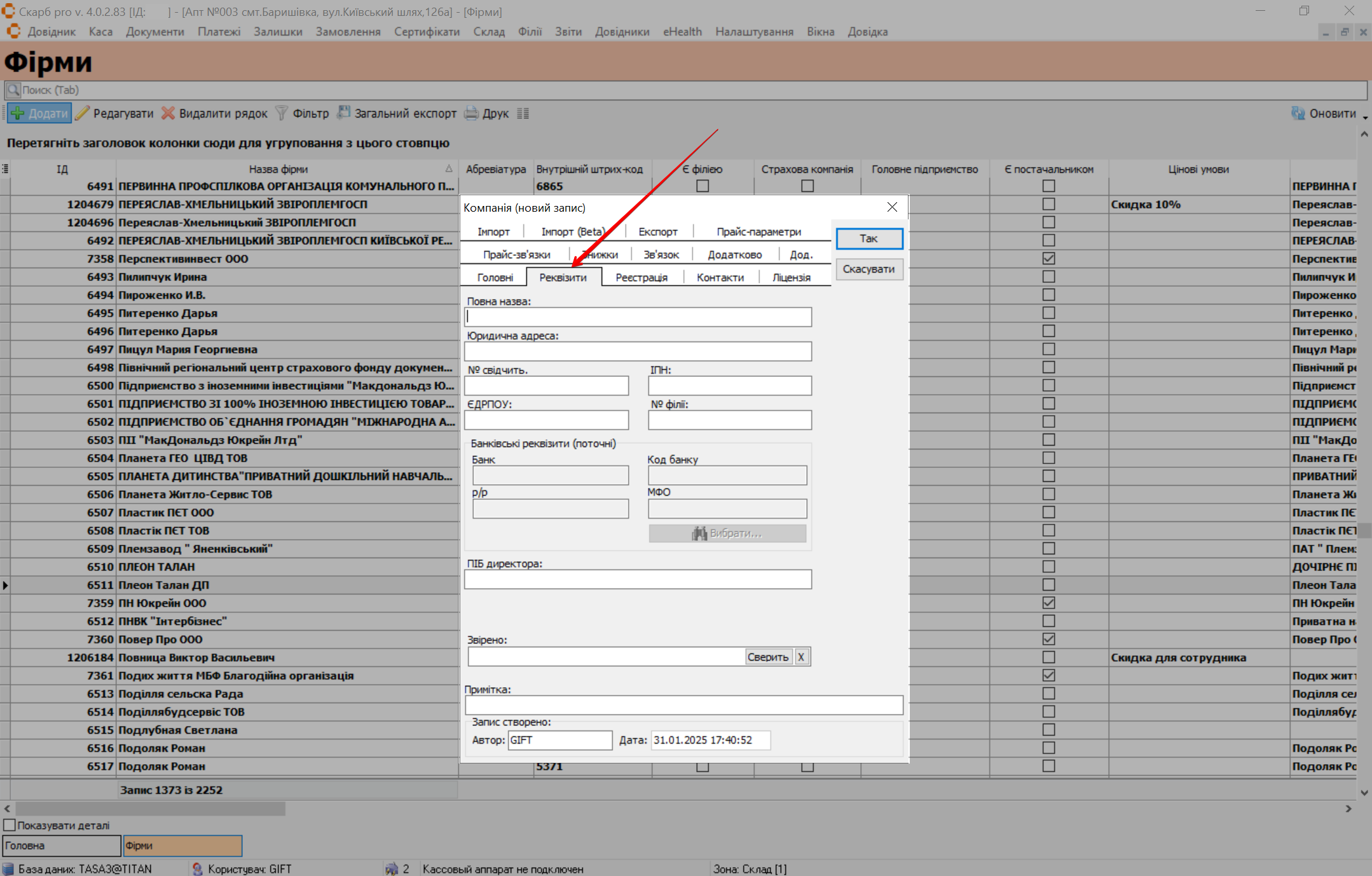
Task: Open the grid indicator menu left of ІД column
Action: [x=5, y=169]
